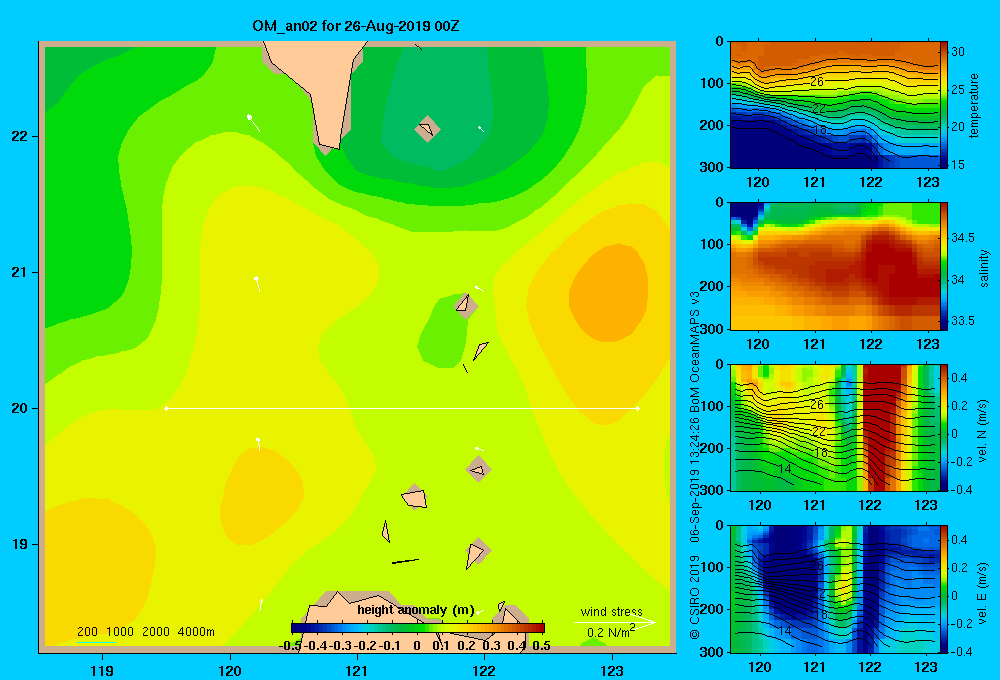1000x680 pixels.
Task: Click the '200 1000 2000 4000m' depth legend
Action: [145, 632]
